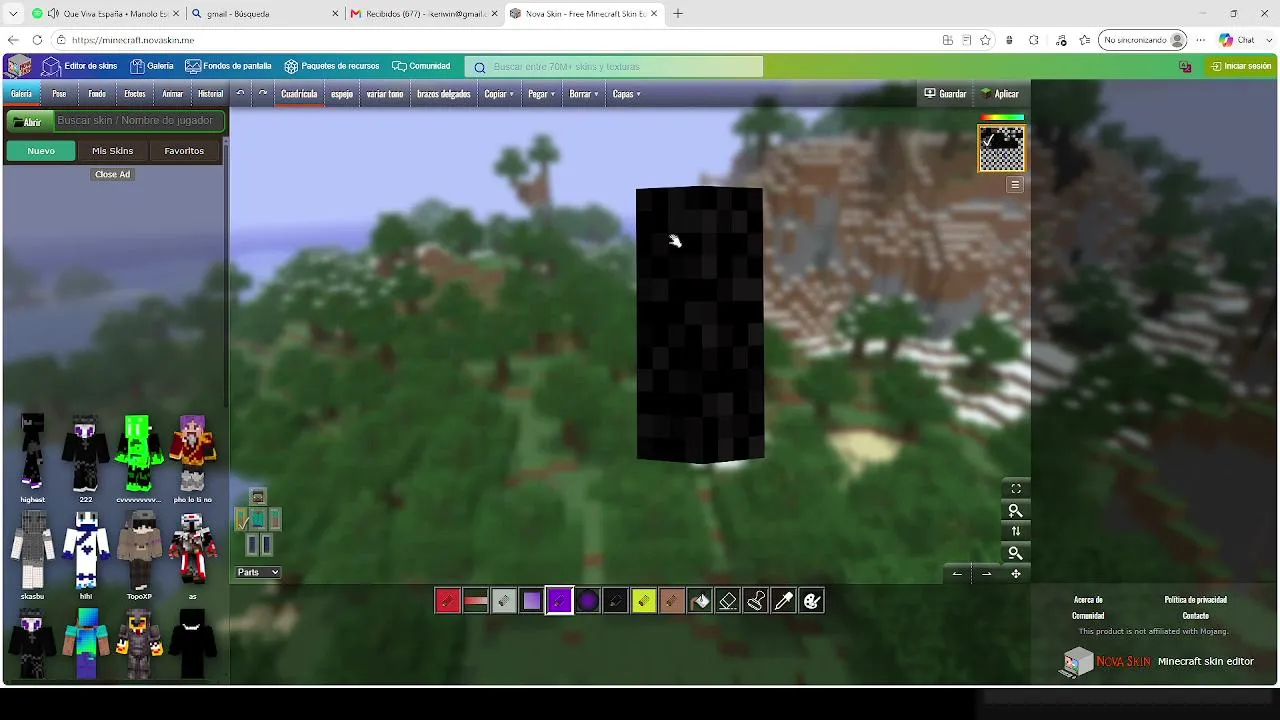Viewport: 1280px width, 720px height.
Task: Open the color palette tool
Action: (812, 601)
